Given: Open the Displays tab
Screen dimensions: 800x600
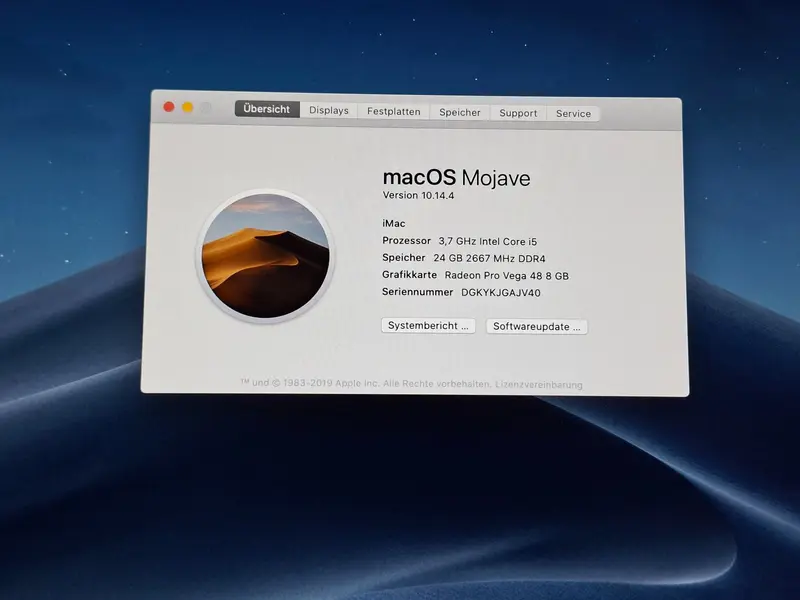Looking at the screenshot, I should tap(329, 111).
